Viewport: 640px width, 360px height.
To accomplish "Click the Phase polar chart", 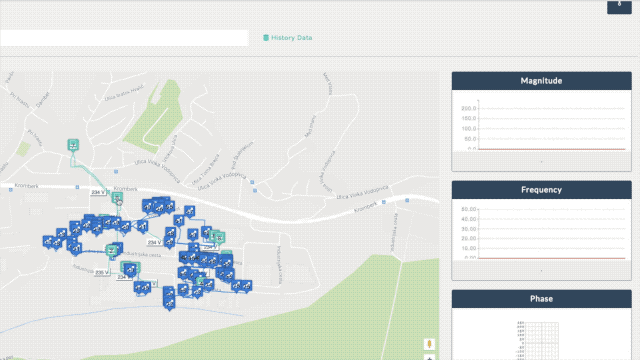I will tap(542, 341).
